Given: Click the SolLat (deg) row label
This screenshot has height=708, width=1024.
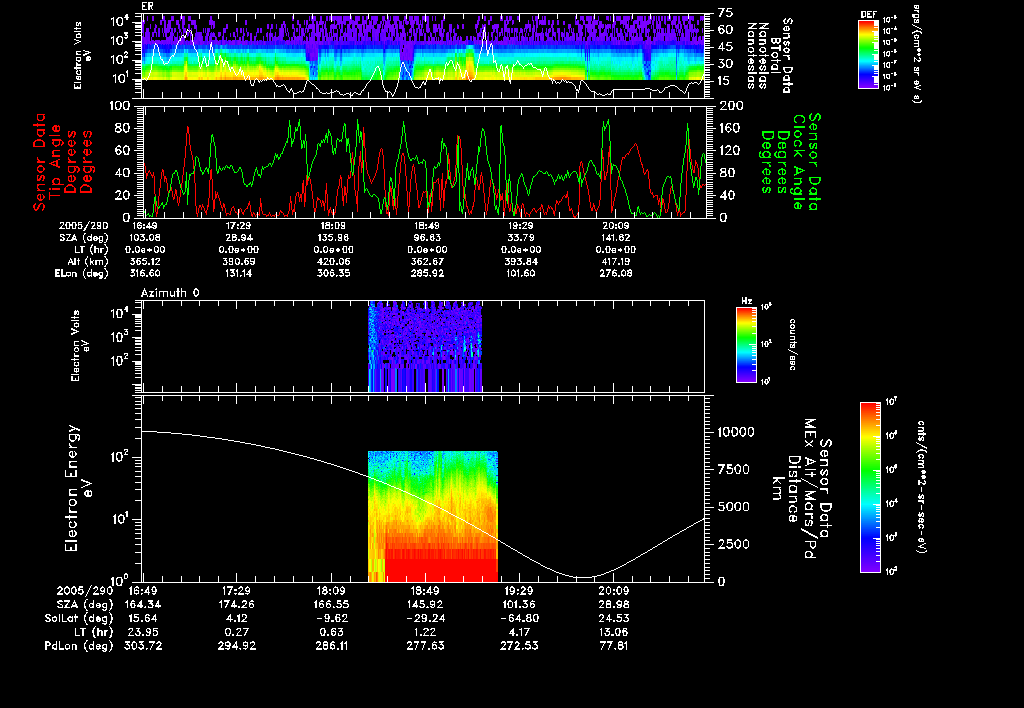Looking at the screenshot, I should (78, 619).
